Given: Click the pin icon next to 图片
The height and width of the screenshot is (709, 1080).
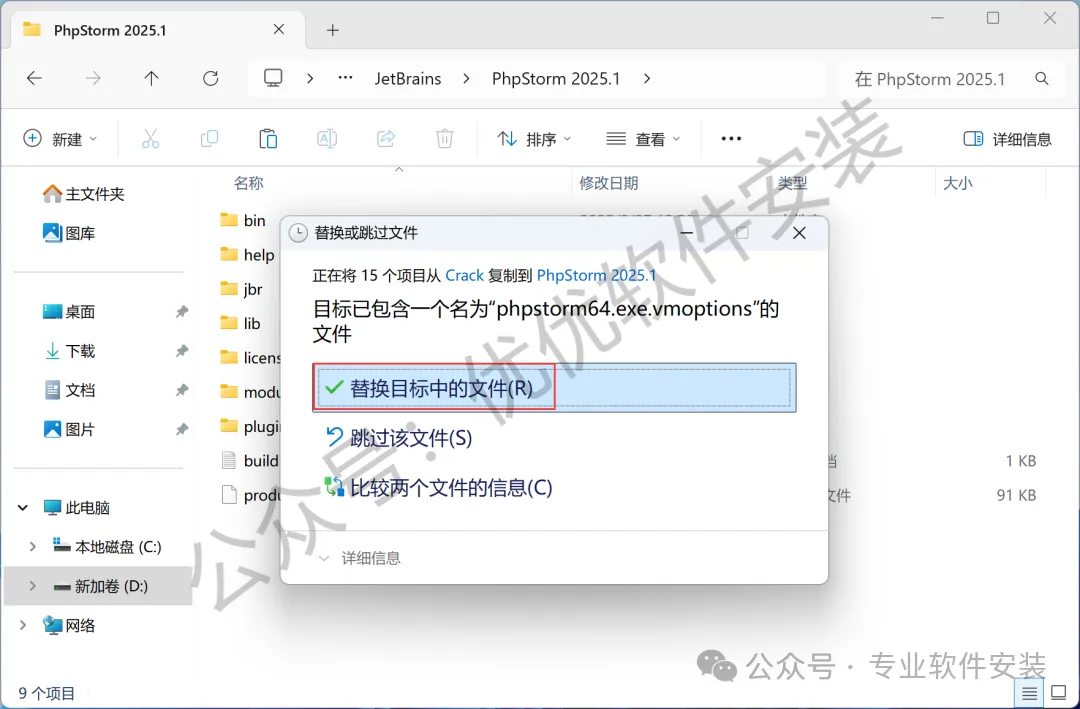Looking at the screenshot, I should (x=182, y=429).
